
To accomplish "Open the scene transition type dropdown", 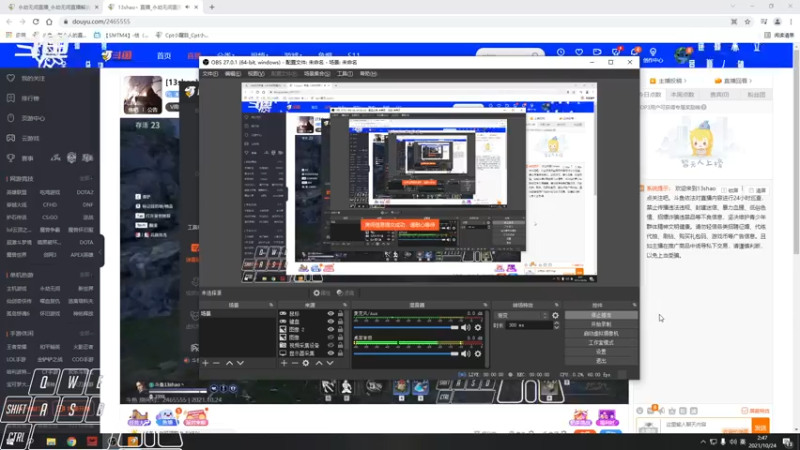I will (520, 315).
